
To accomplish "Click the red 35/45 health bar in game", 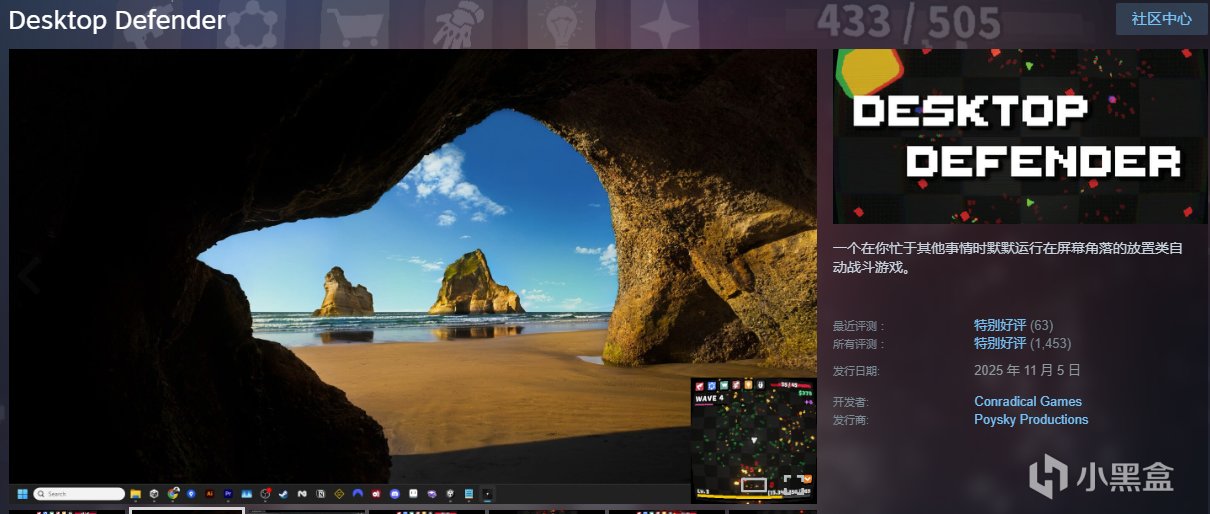I will coord(791,385).
